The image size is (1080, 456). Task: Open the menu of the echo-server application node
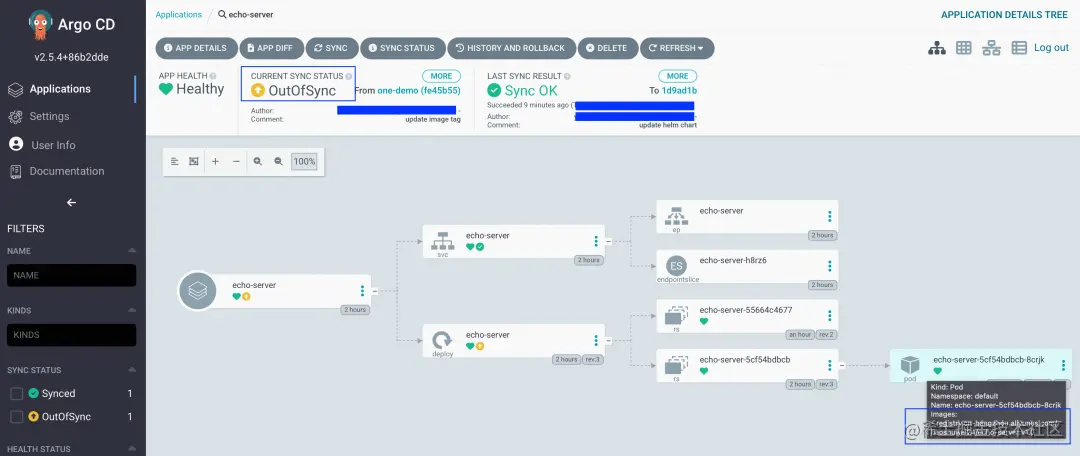tap(362, 291)
